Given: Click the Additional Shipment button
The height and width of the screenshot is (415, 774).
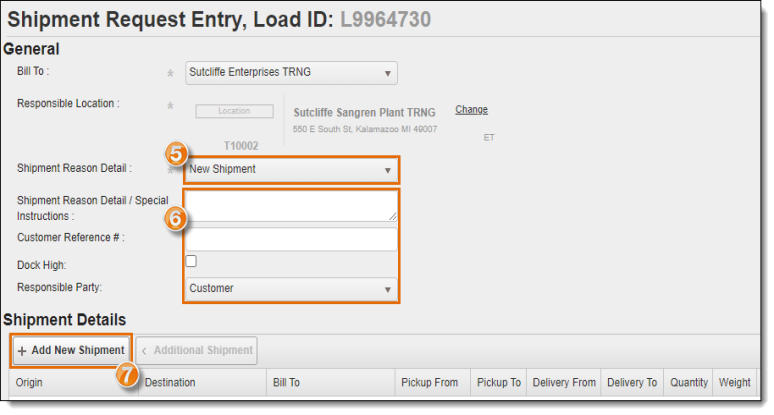Looking at the screenshot, I should [x=197, y=350].
